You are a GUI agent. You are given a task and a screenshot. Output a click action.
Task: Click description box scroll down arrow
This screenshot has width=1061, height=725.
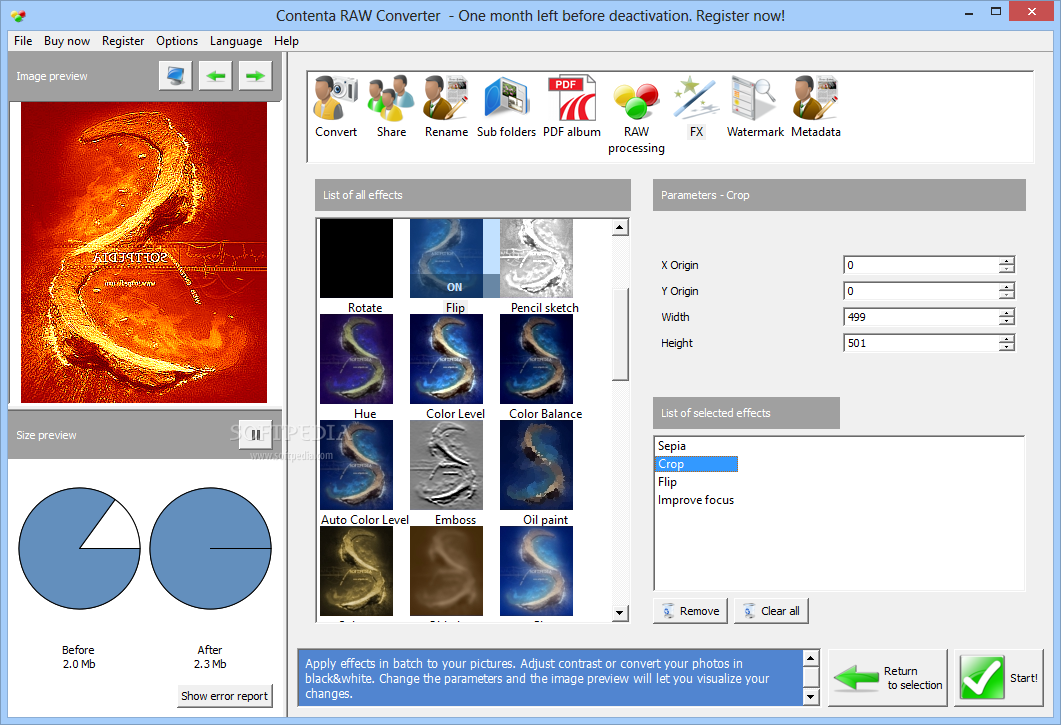click(810, 697)
